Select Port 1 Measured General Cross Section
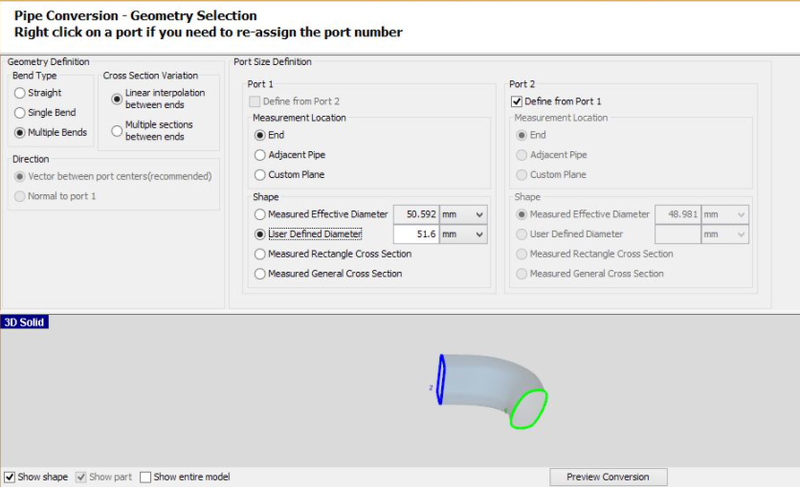 click(260, 274)
